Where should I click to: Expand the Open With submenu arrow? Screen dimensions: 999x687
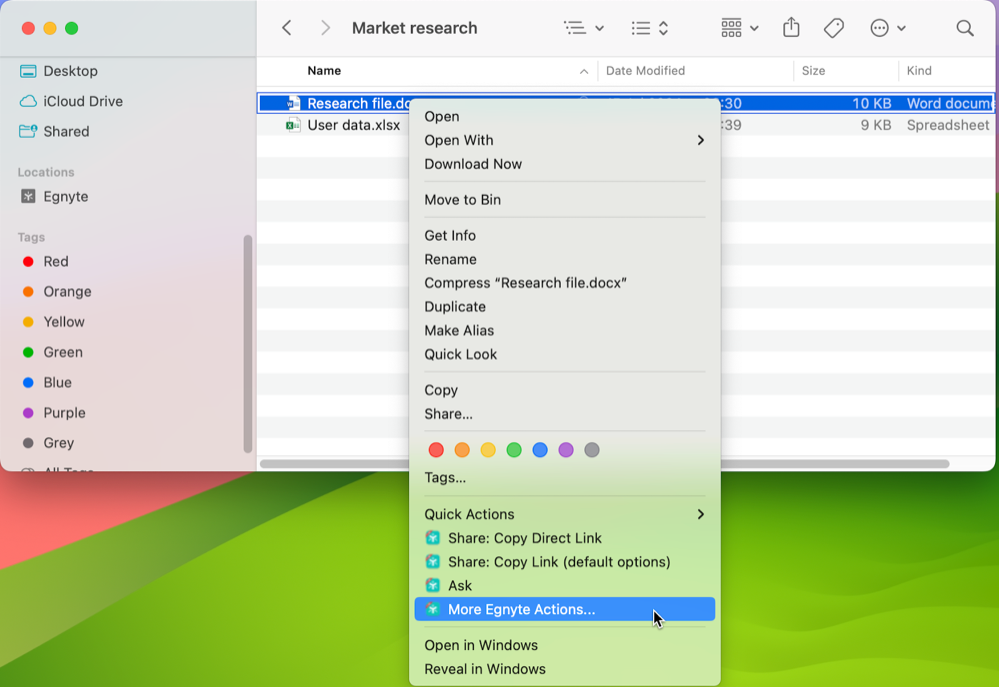point(700,140)
